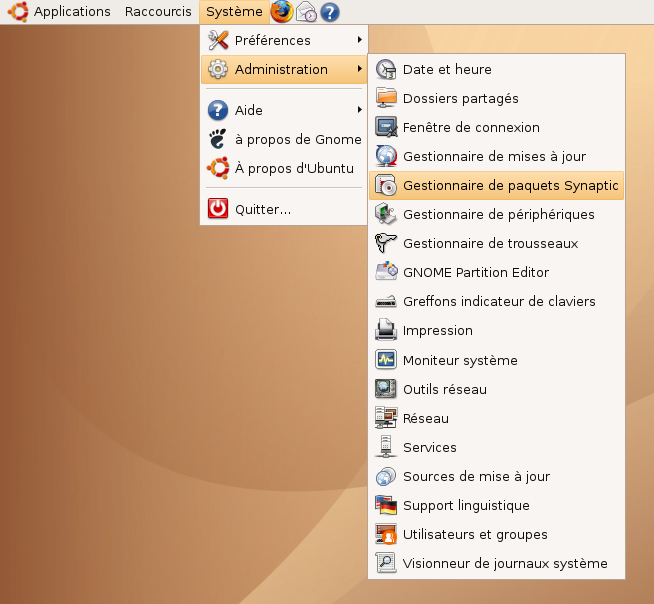Screen dimensions: 654x604
Task: Click the Firefox browser icon in top panel
Action: pos(282,12)
